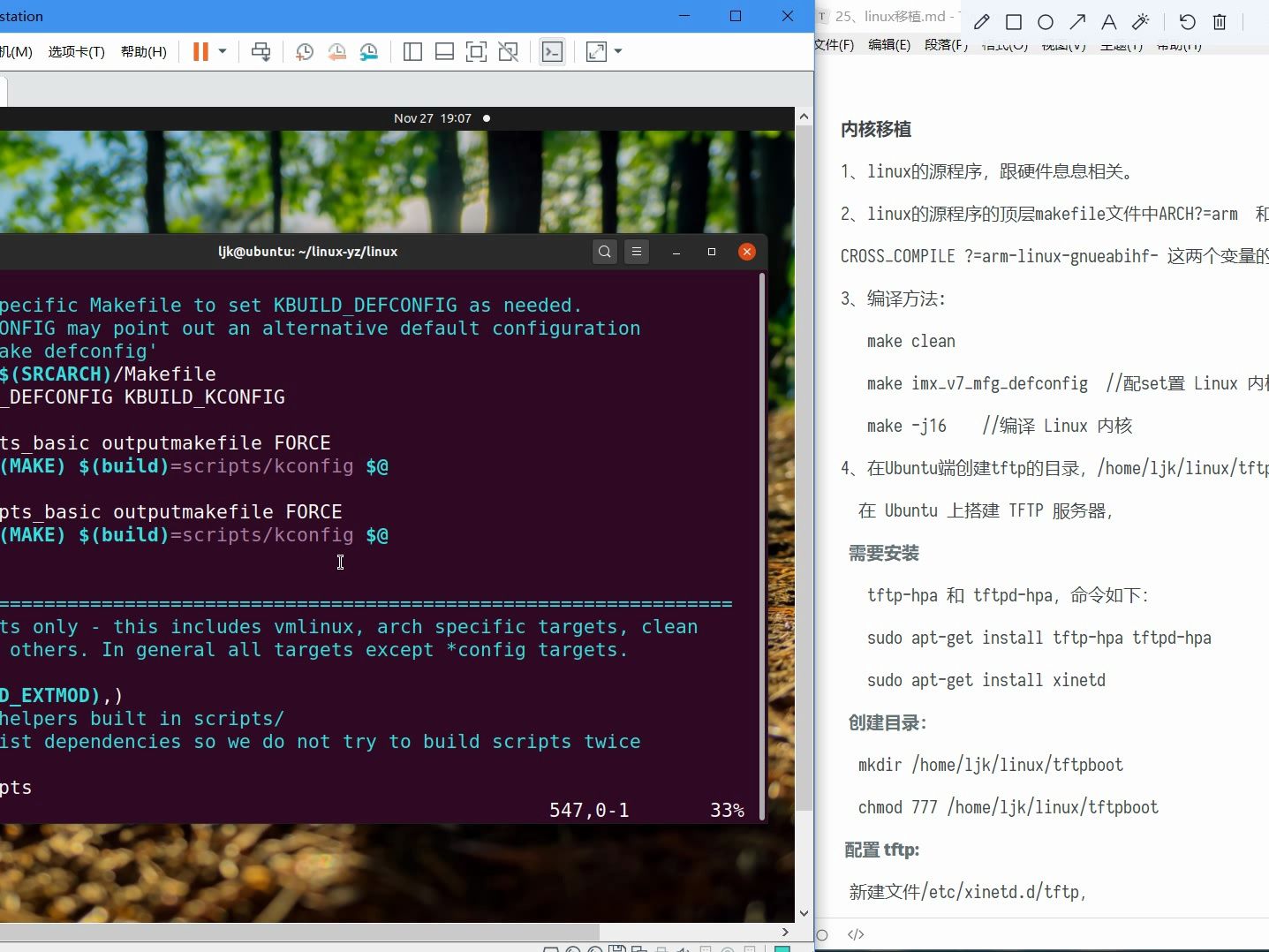
Task: Revert the VM to its snapshot
Action: 336,51
